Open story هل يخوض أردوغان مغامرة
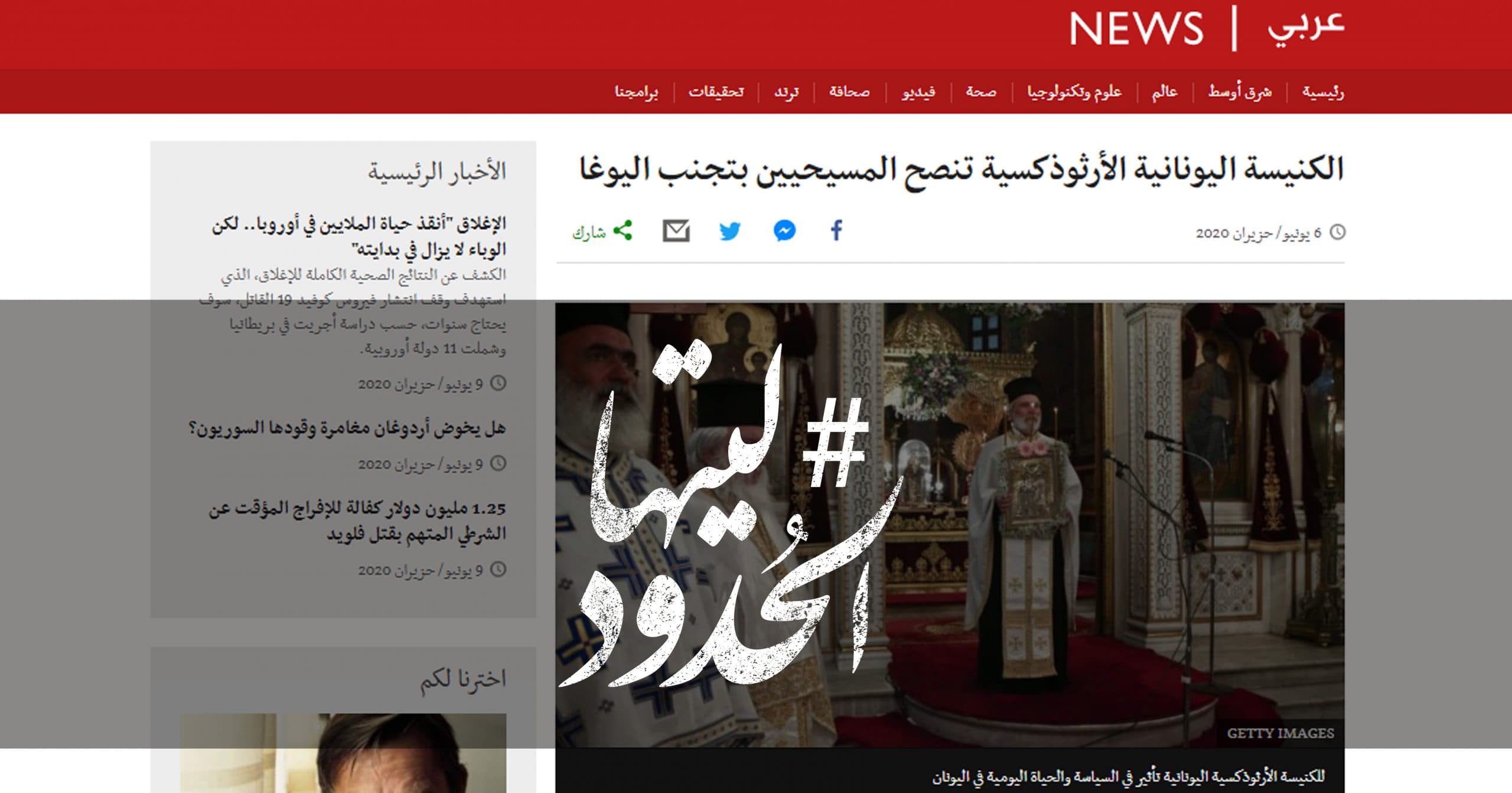The width and height of the screenshot is (1512, 793). coord(347,427)
